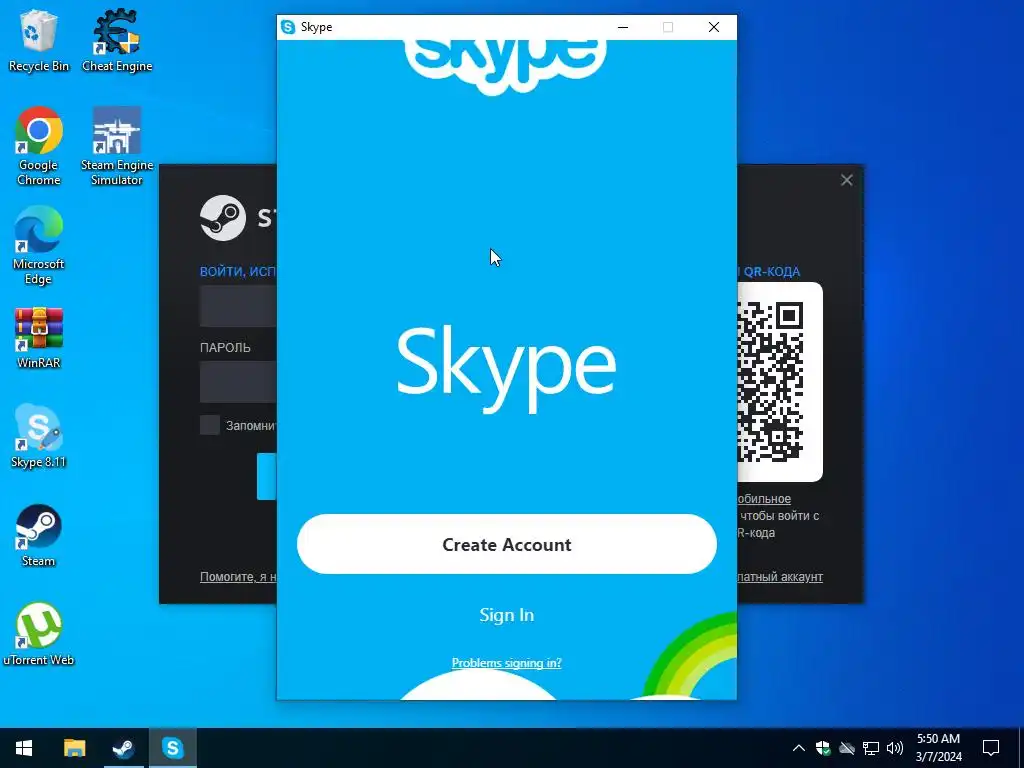The width and height of the screenshot is (1024, 768).
Task: Click the Steam username input field
Action: (238, 306)
